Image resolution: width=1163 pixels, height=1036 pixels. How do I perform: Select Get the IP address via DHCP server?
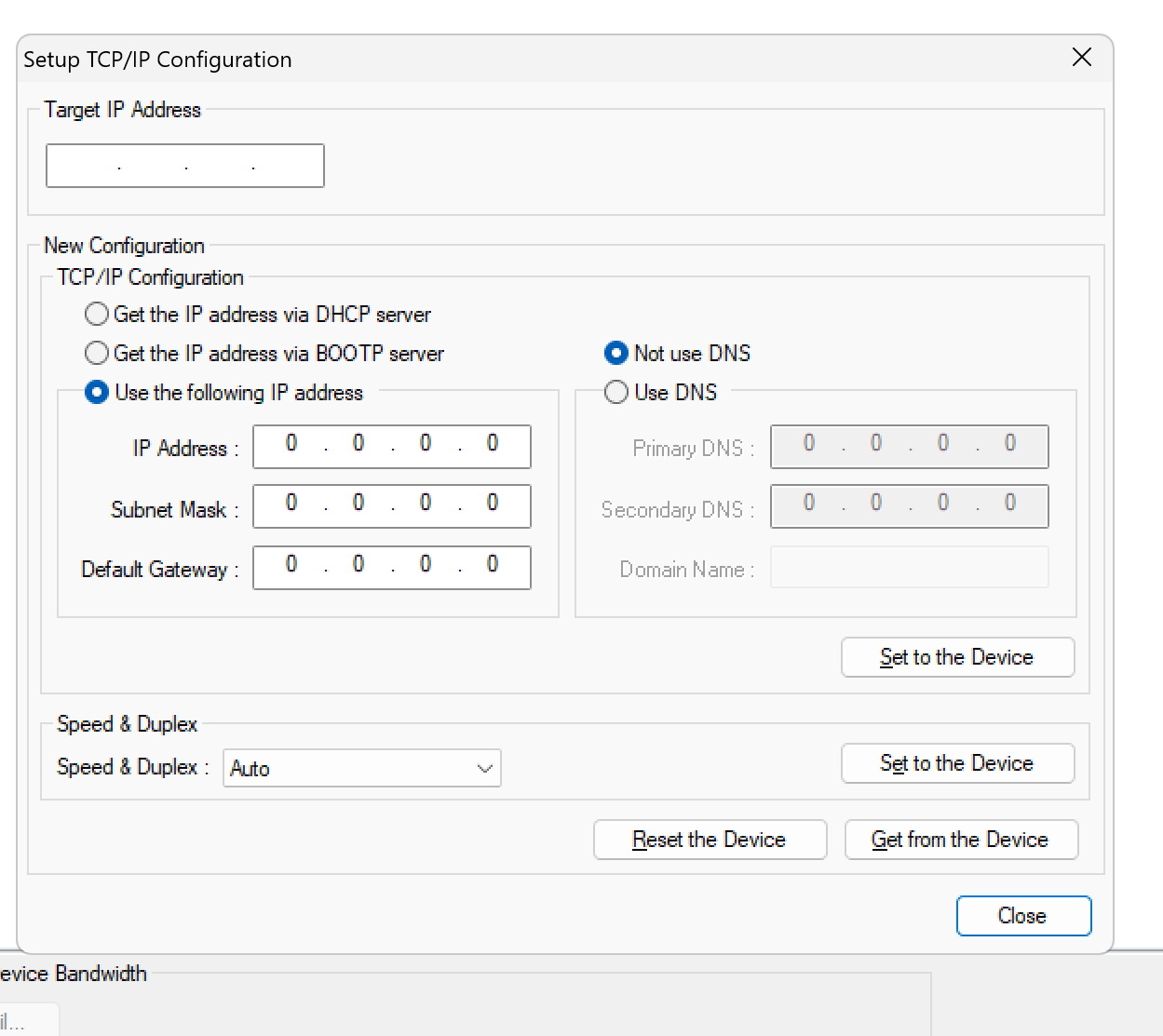coord(97,315)
